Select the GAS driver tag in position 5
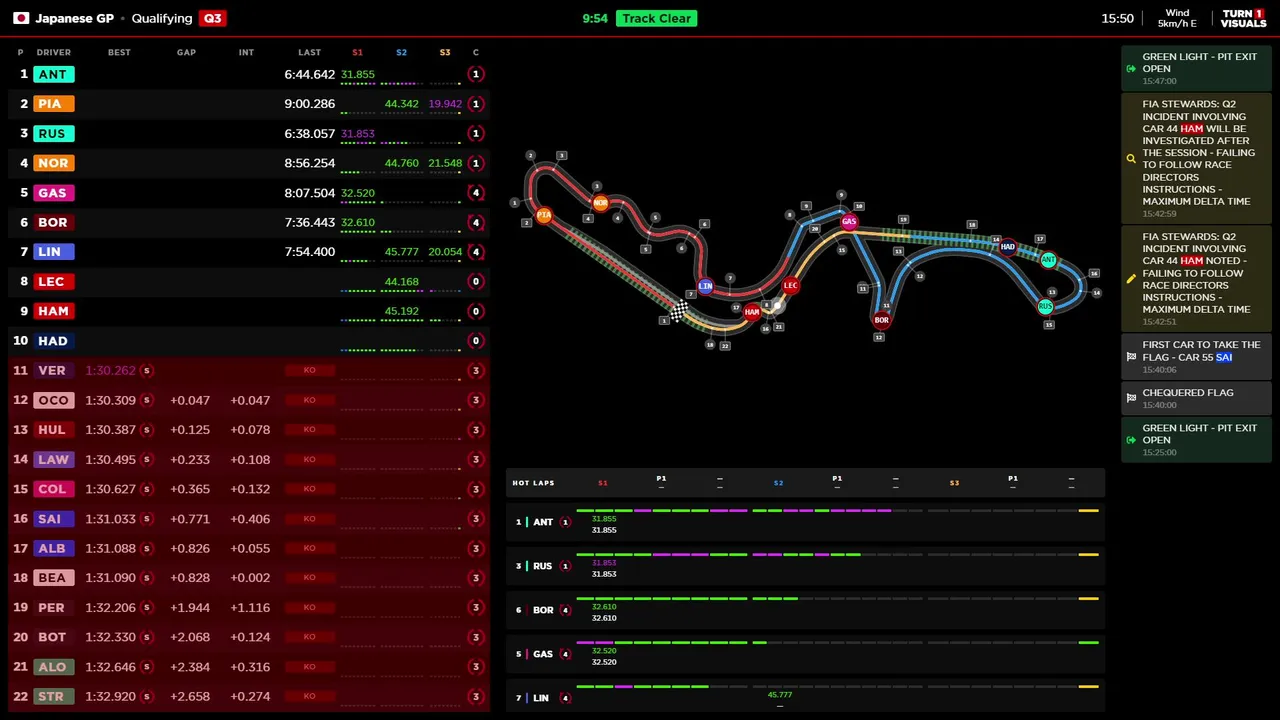The image size is (1280, 720). pyautogui.click(x=52, y=193)
